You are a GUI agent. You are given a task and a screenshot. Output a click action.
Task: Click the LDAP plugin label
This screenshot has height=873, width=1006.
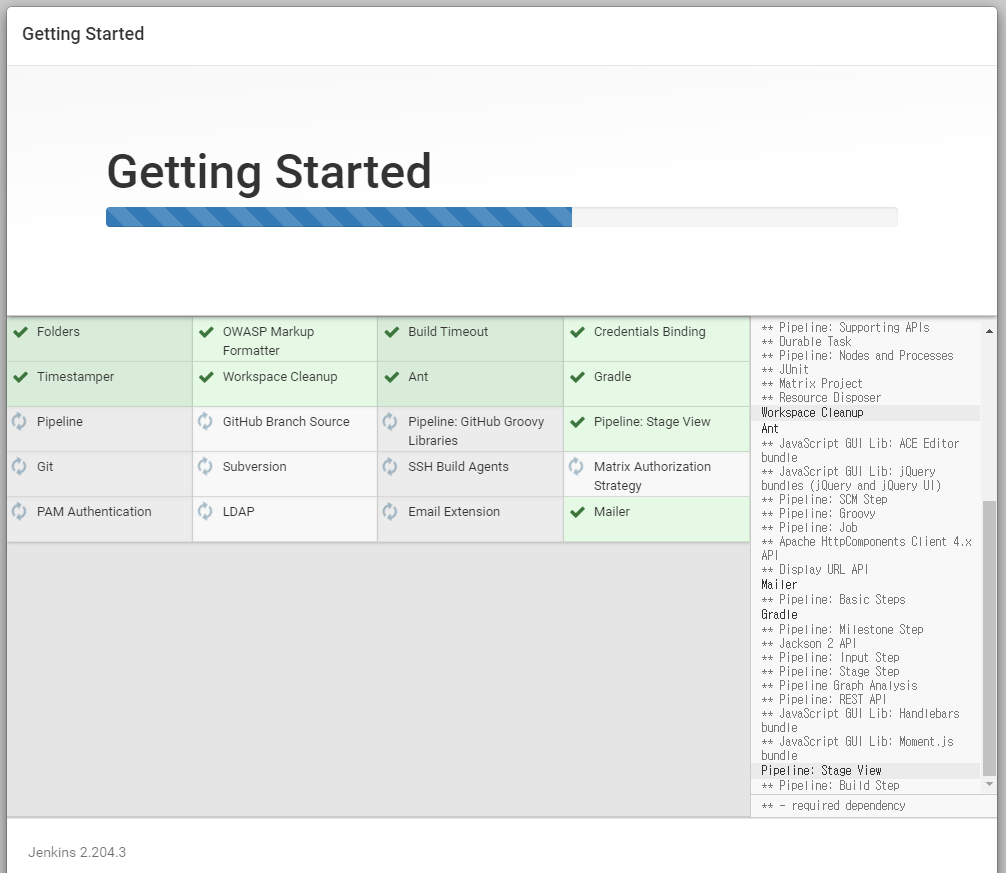click(239, 511)
